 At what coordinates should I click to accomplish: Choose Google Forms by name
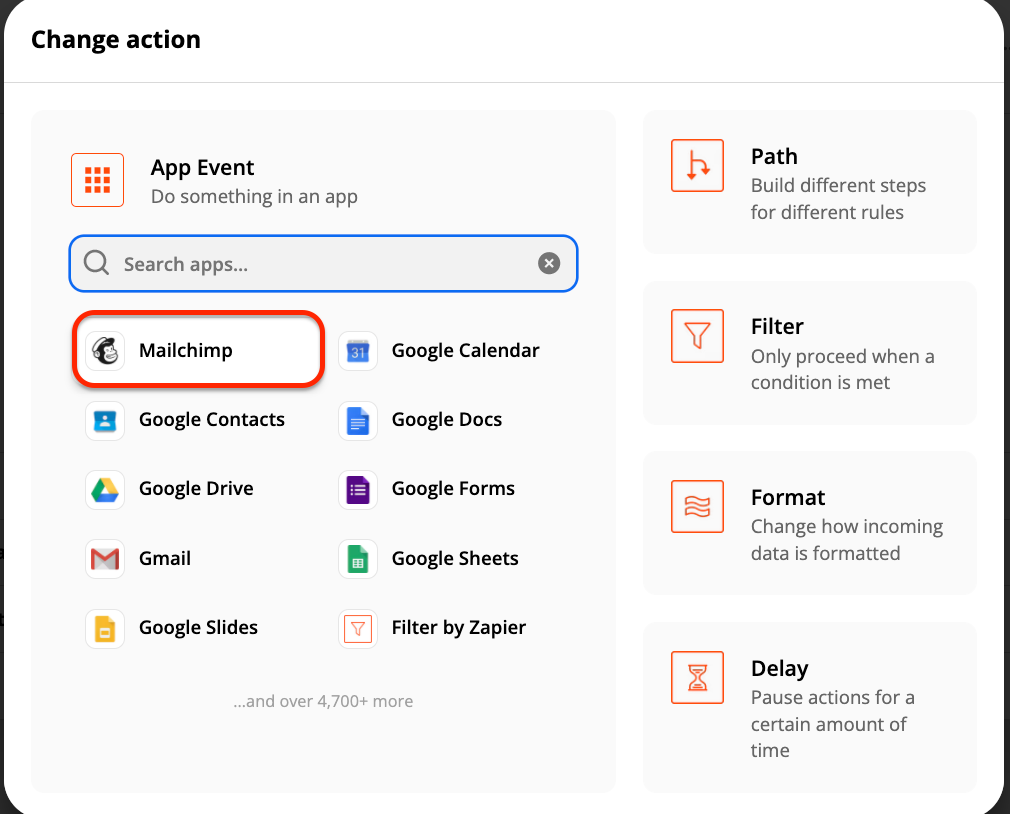click(453, 489)
